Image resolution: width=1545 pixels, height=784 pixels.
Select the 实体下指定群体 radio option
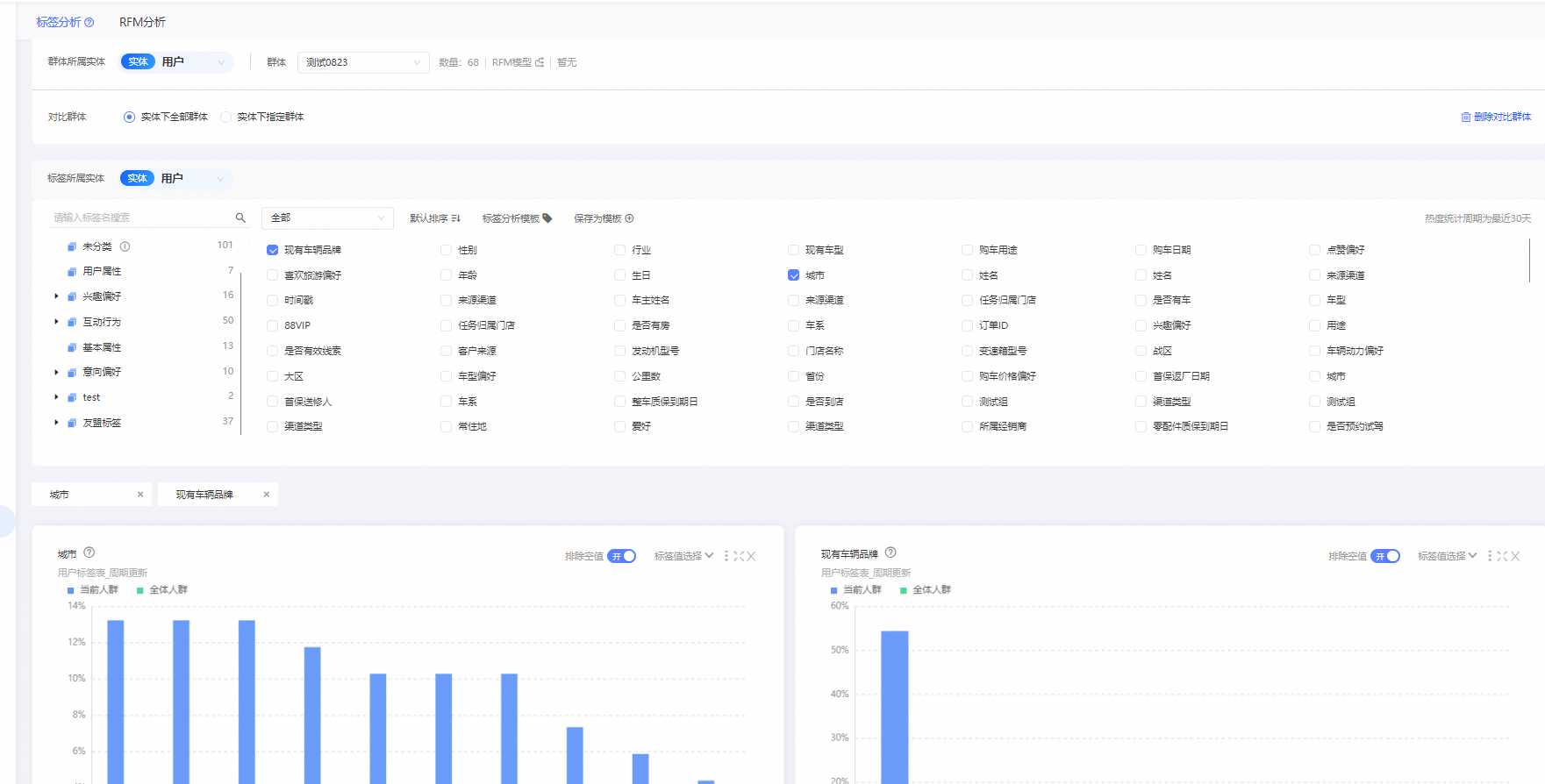coord(226,117)
